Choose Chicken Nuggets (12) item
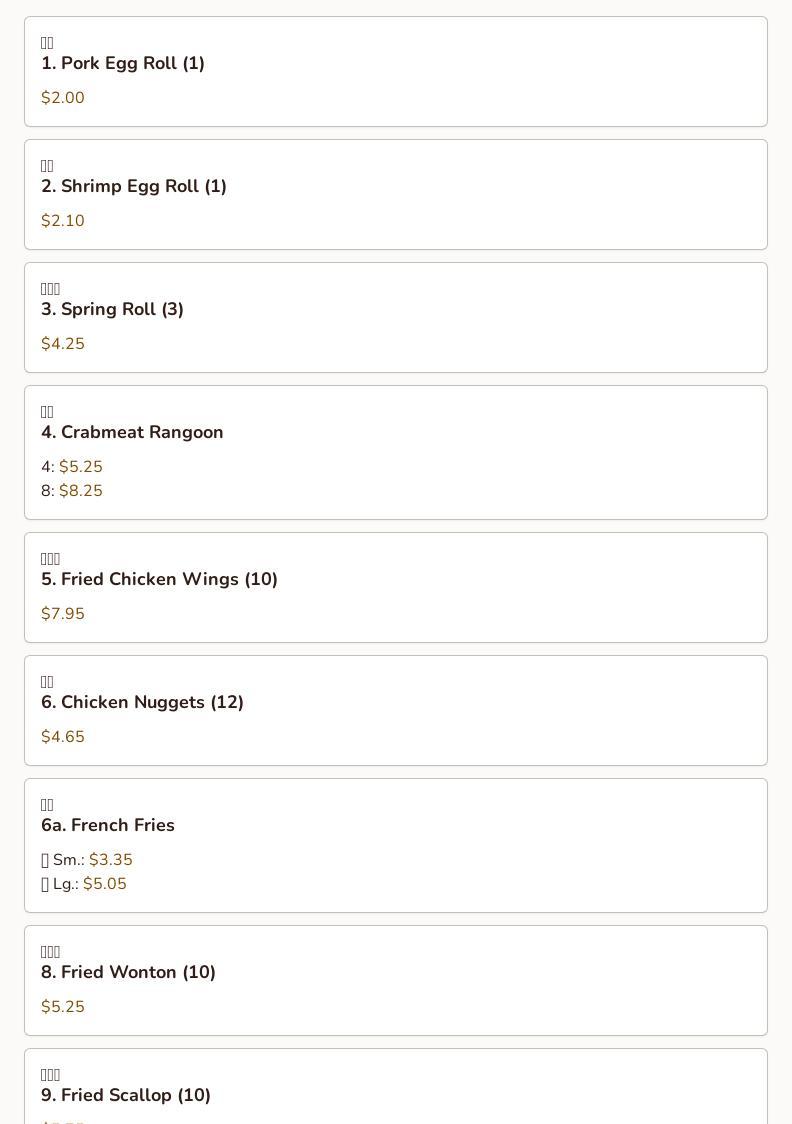Image resolution: width=792 pixels, height=1124 pixels. point(396,710)
